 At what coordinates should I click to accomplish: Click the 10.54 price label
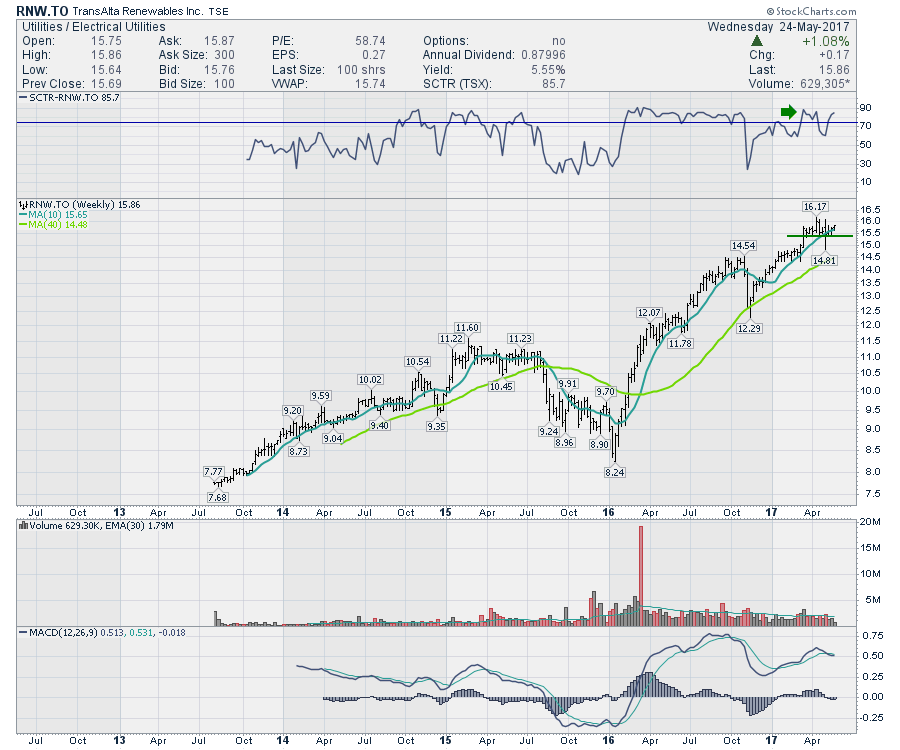pos(417,362)
